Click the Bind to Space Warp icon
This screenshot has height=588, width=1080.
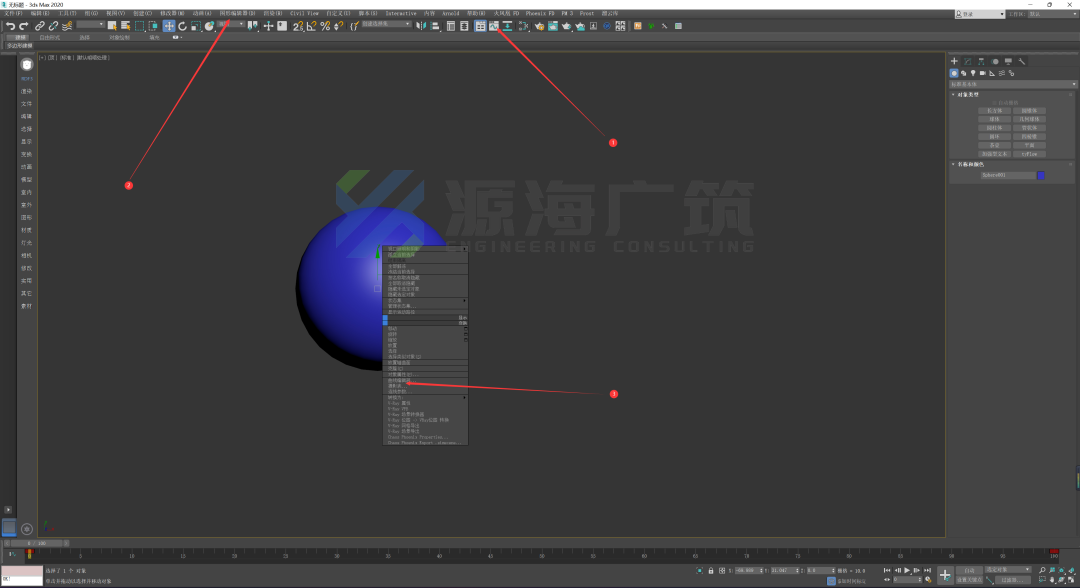click(67, 26)
